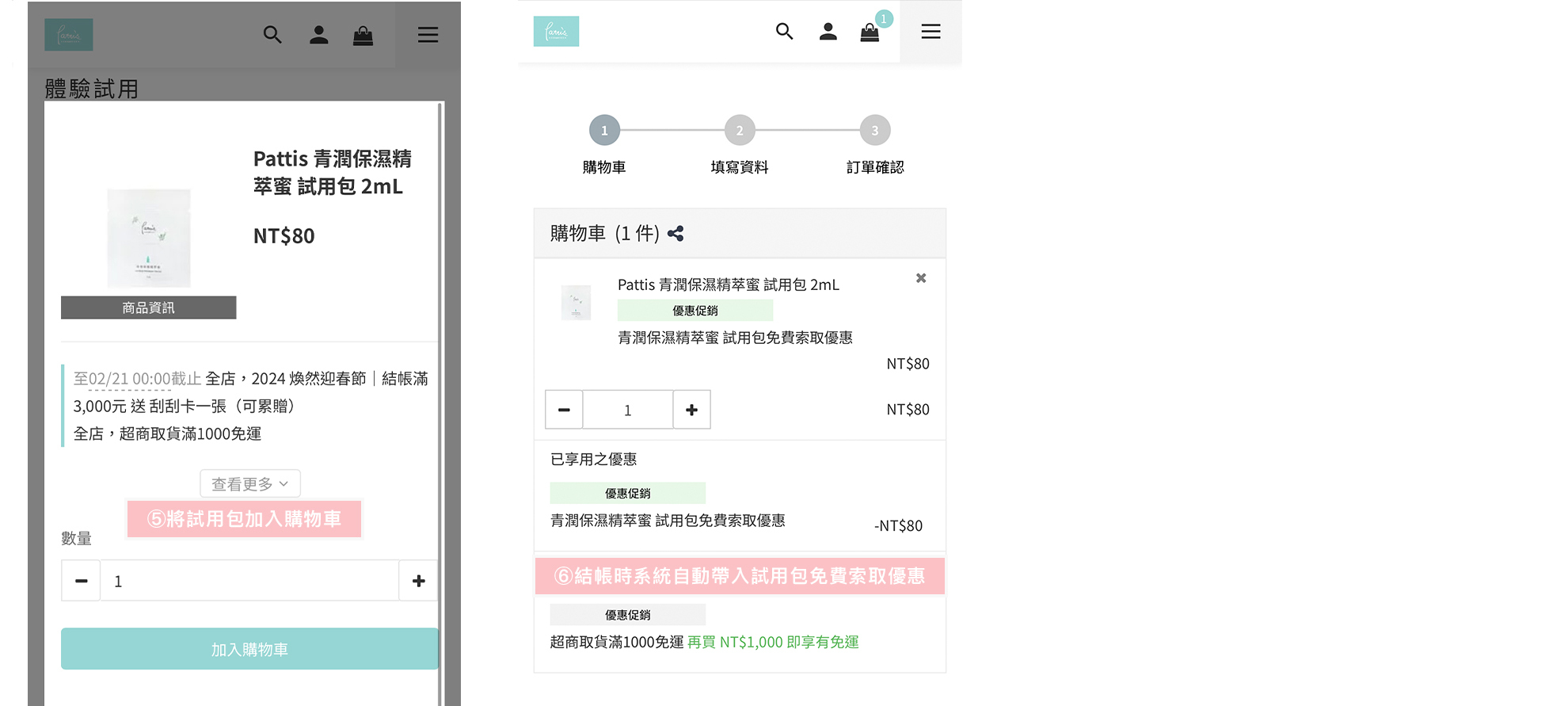The width and height of the screenshot is (1568, 706).
Task: Click the 商品資訊 button under the product image
Action: (x=148, y=307)
